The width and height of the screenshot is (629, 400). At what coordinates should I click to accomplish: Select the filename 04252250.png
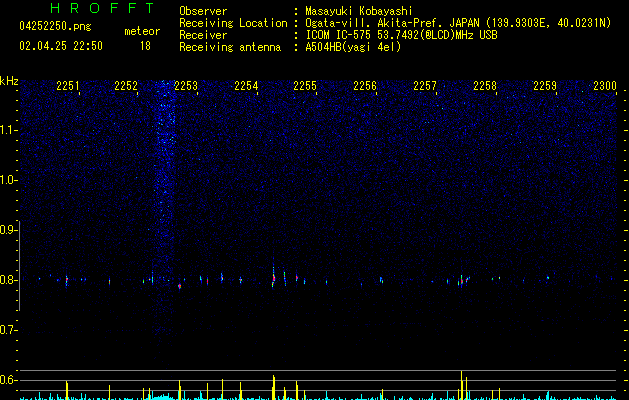coord(55,27)
